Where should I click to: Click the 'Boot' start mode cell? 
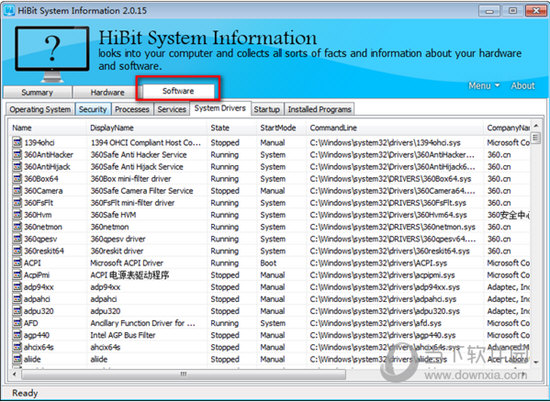268,263
